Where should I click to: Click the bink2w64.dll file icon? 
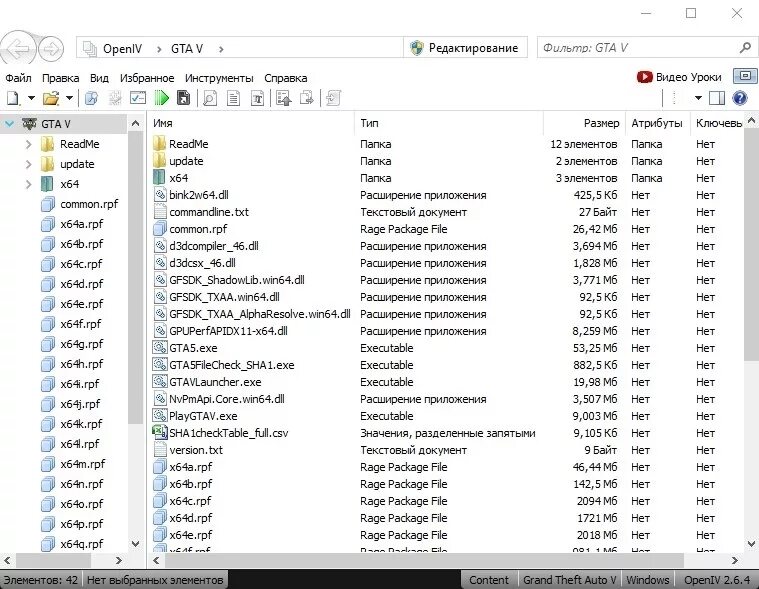160,195
